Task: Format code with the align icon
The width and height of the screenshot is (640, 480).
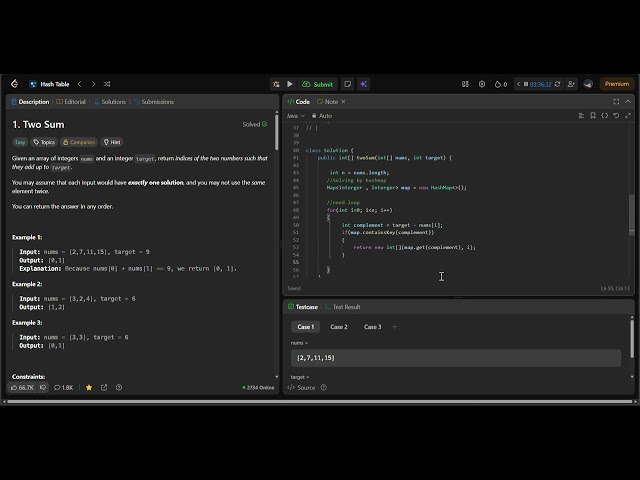Action: pyautogui.click(x=581, y=116)
